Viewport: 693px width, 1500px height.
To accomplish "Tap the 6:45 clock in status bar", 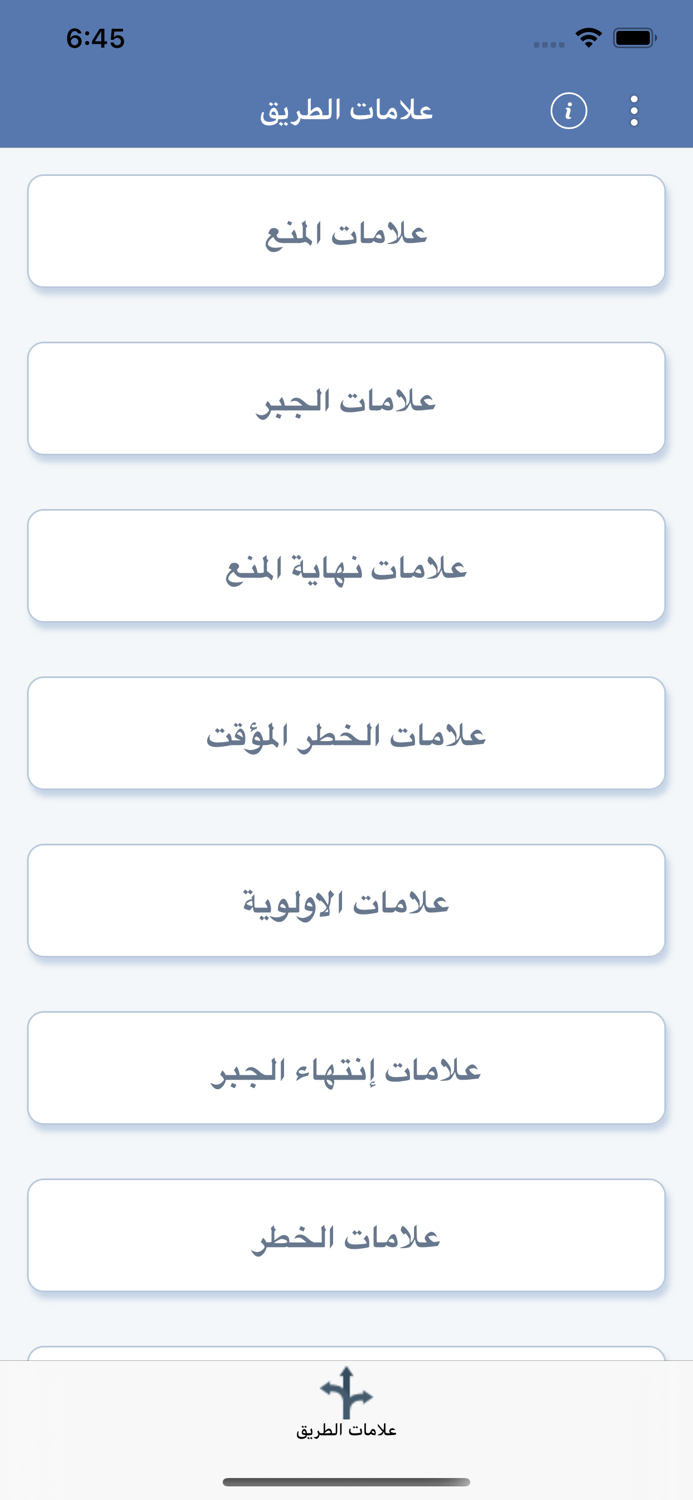I will pos(95,38).
